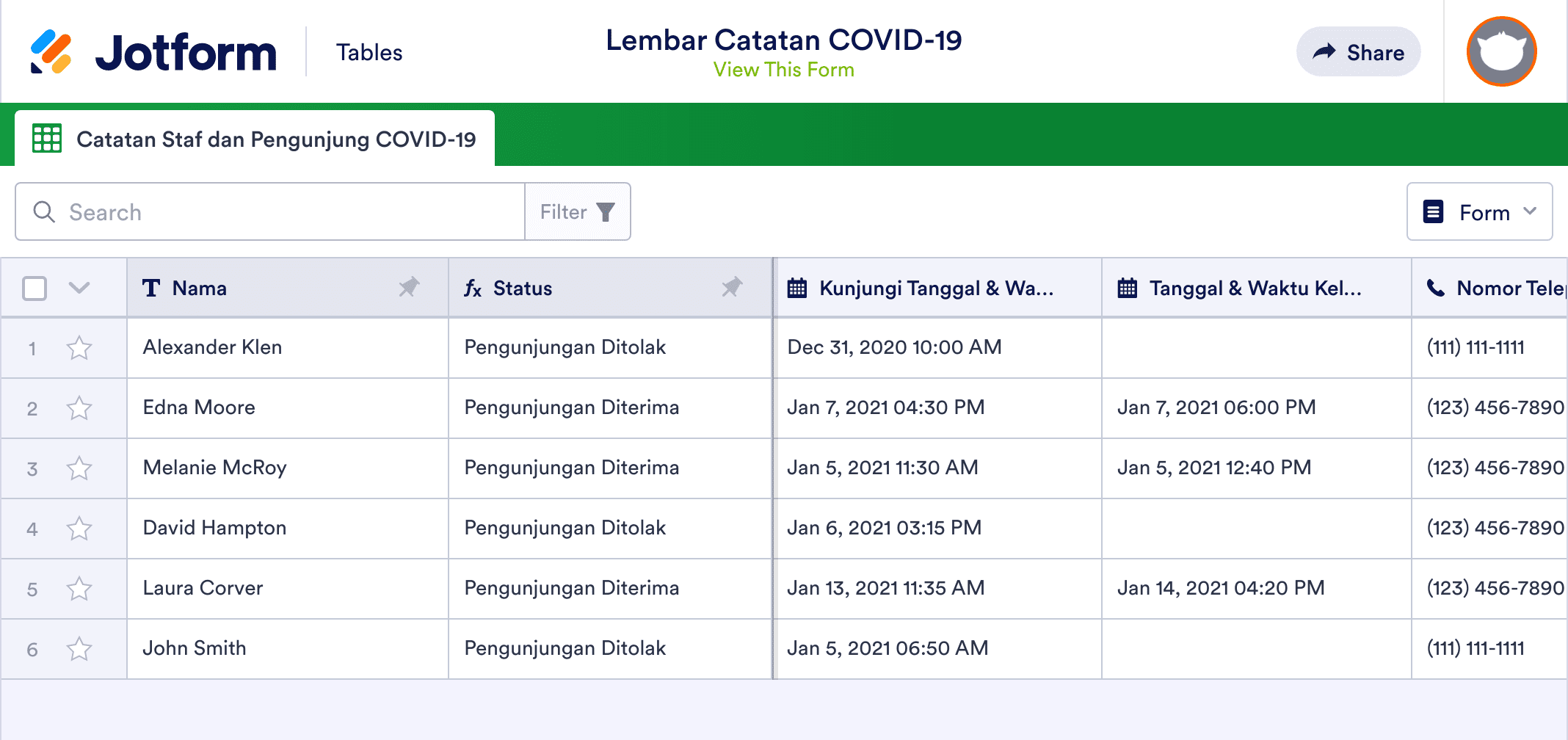The height and width of the screenshot is (740, 1568).
Task: Select the search magnifier icon
Action: 44,211
